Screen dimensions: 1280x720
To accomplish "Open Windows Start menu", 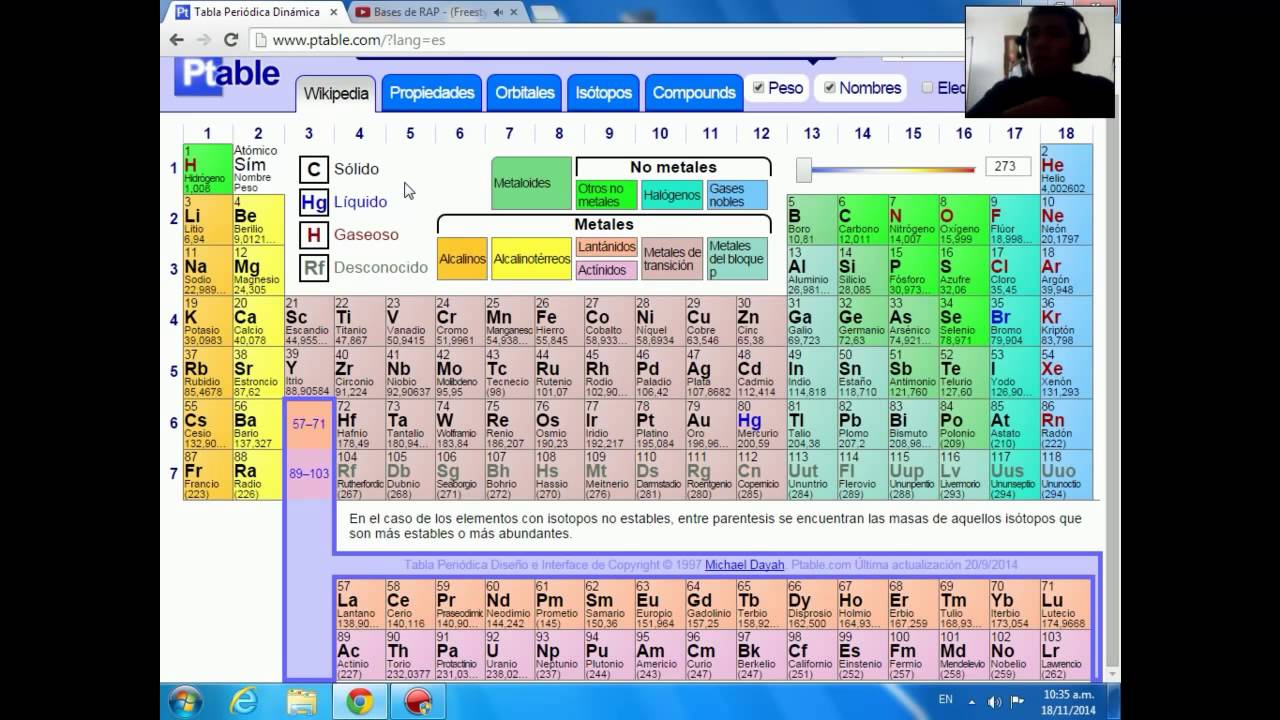I will (x=184, y=702).
